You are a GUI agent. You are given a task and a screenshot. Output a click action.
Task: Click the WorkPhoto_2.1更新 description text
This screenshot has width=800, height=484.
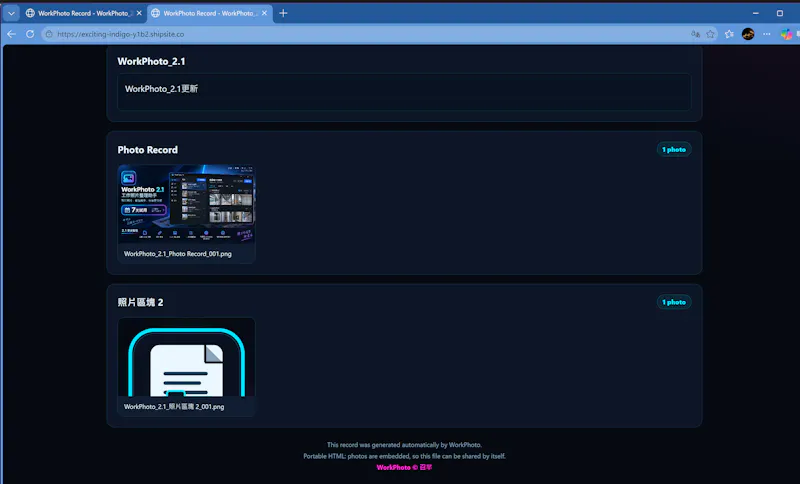[161, 89]
